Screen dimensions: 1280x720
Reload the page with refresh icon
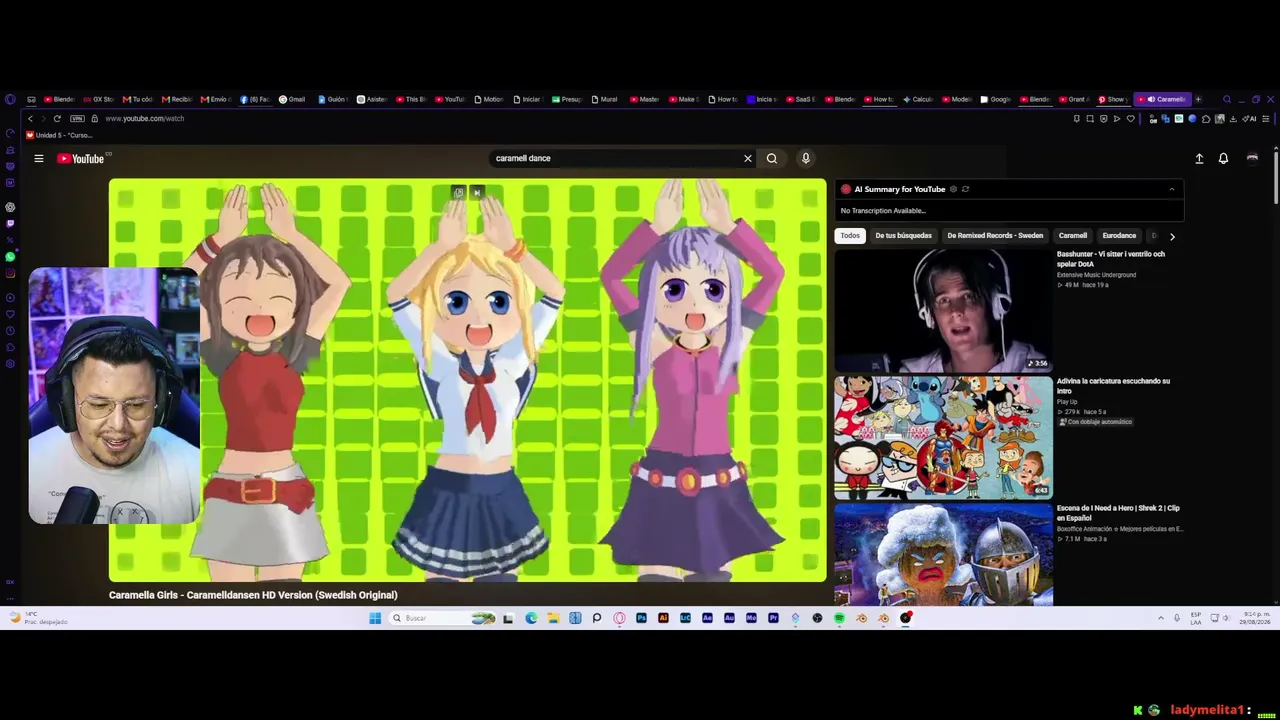click(57, 119)
